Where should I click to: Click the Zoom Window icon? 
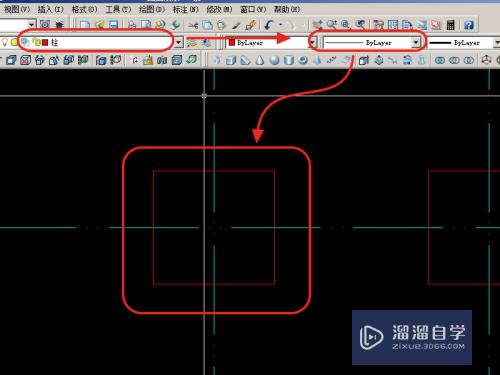coord(346,25)
